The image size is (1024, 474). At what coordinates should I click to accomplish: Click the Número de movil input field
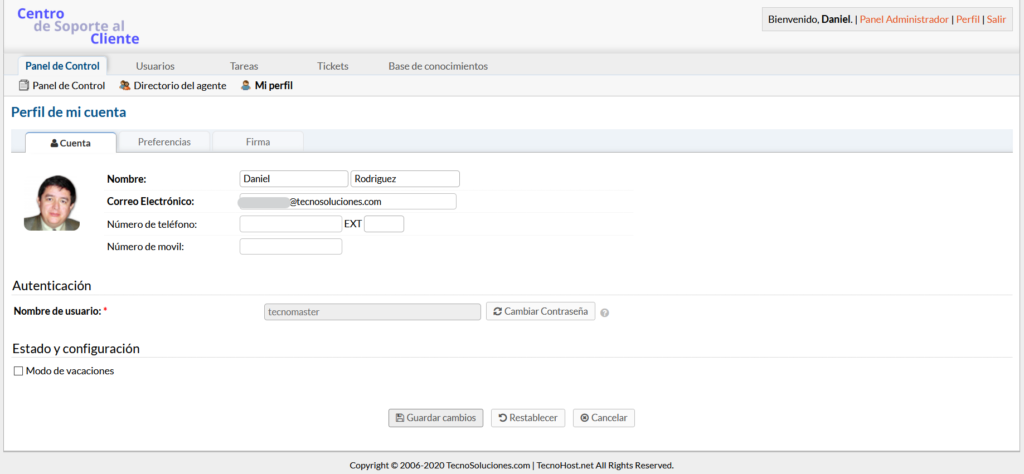(291, 246)
